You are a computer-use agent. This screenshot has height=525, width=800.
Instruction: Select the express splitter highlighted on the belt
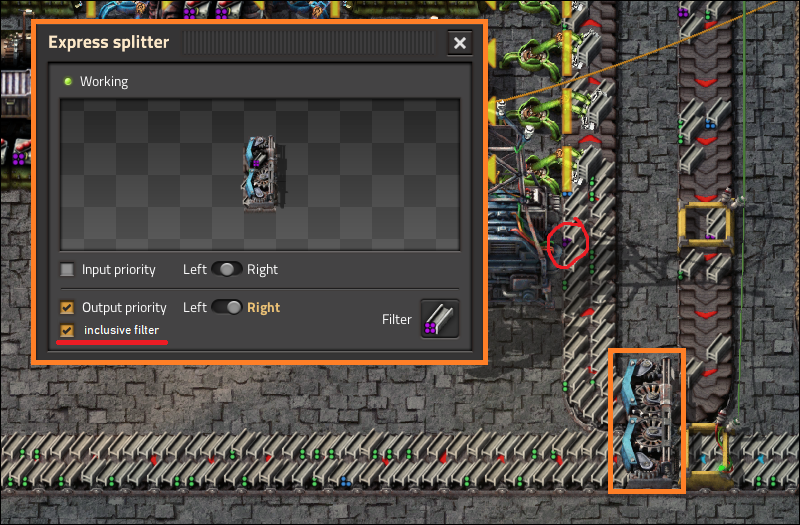click(646, 421)
